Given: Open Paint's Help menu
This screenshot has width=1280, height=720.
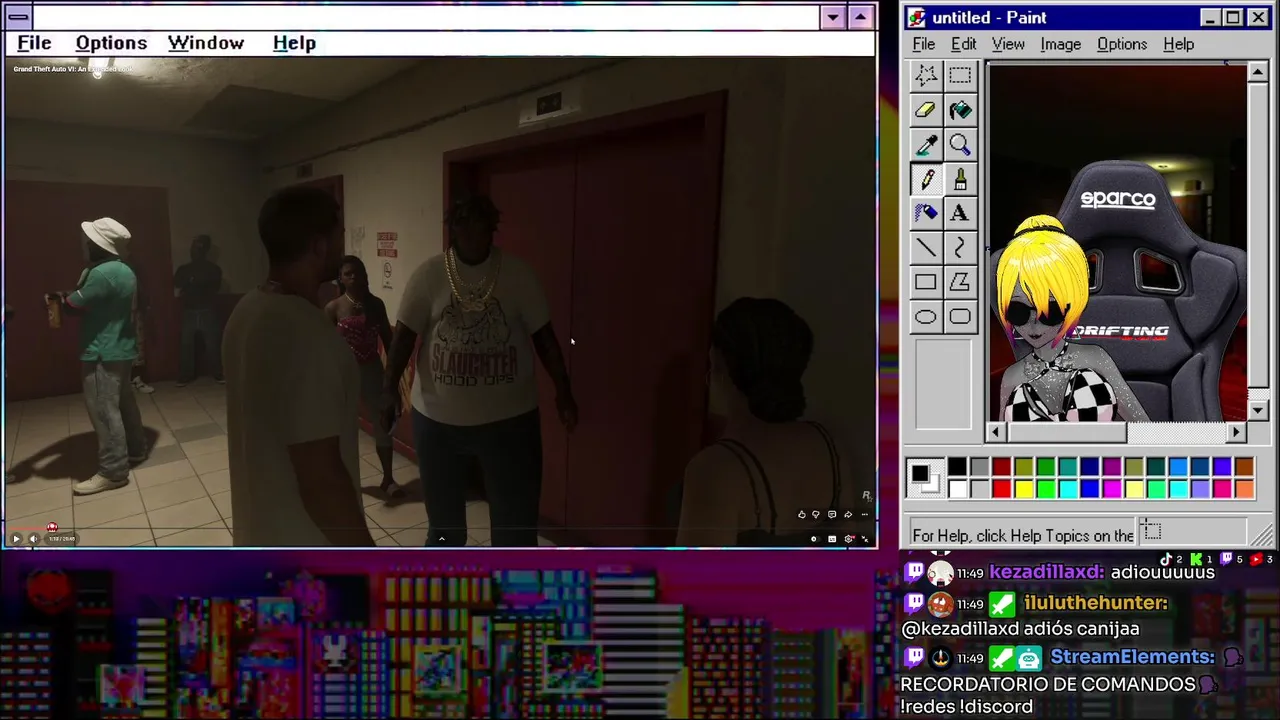Looking at the screenshot, I should pos(1179,44).
